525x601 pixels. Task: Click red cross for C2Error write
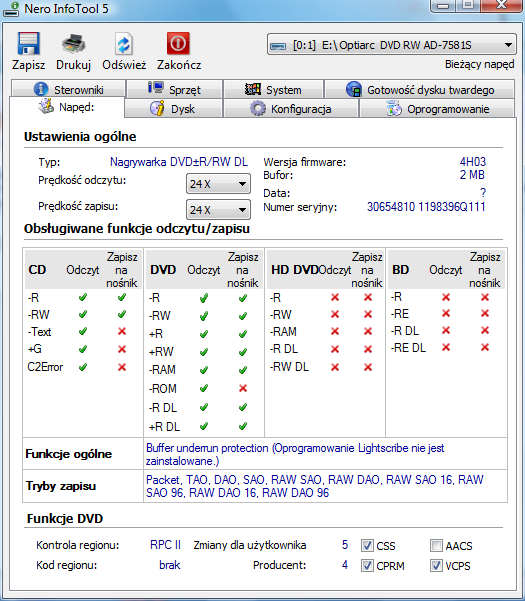tap(122, 367)
